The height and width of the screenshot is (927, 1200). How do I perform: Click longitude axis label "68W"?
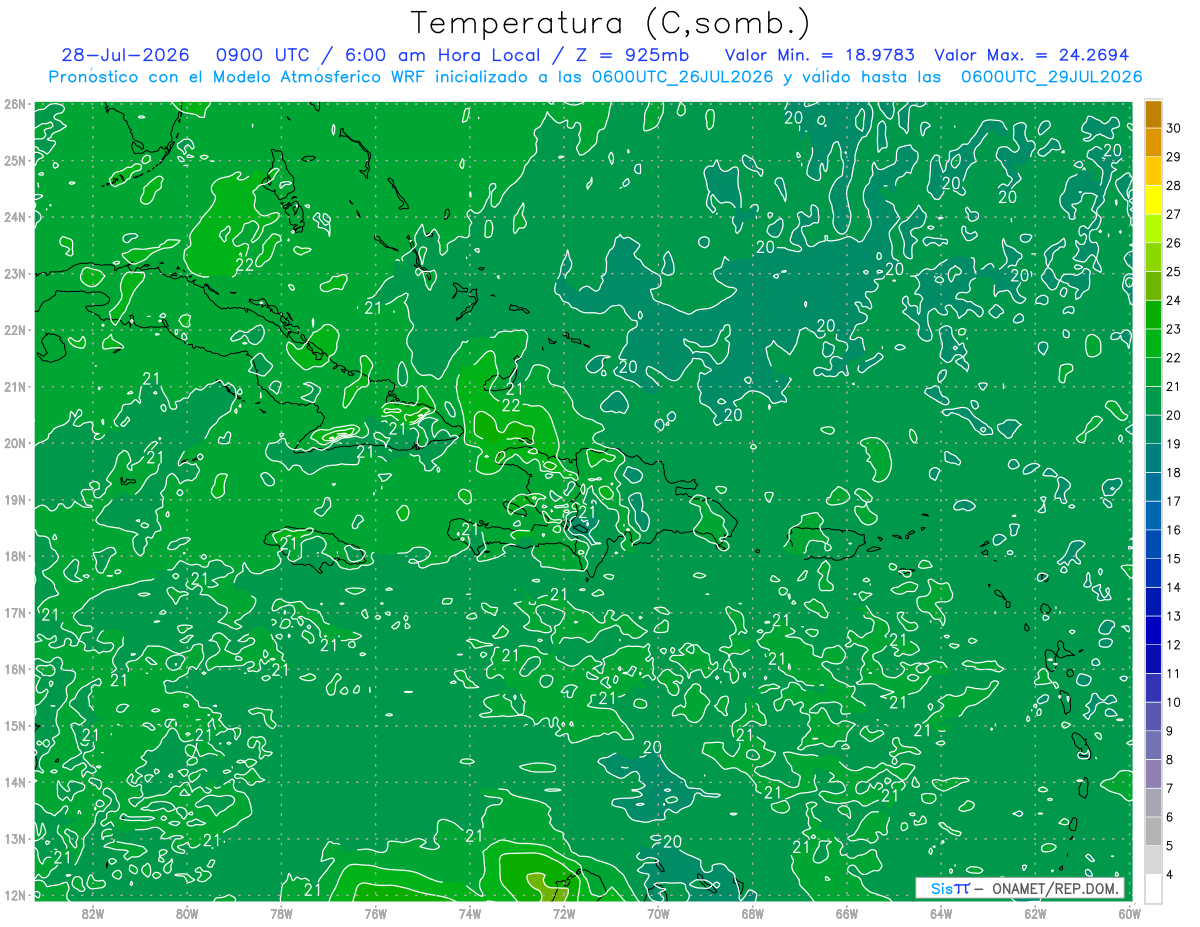point(752,913)
